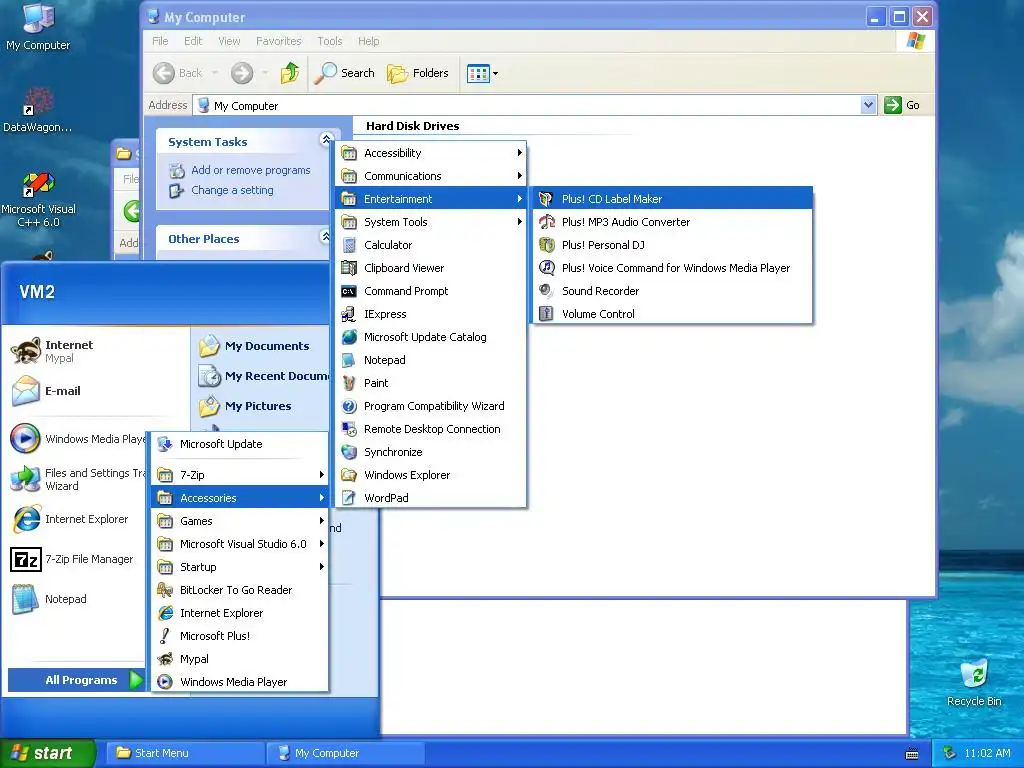Click the Microsoft Plus! icon
This screenshot has width=1024, height=768.
(x=165, y=636)
